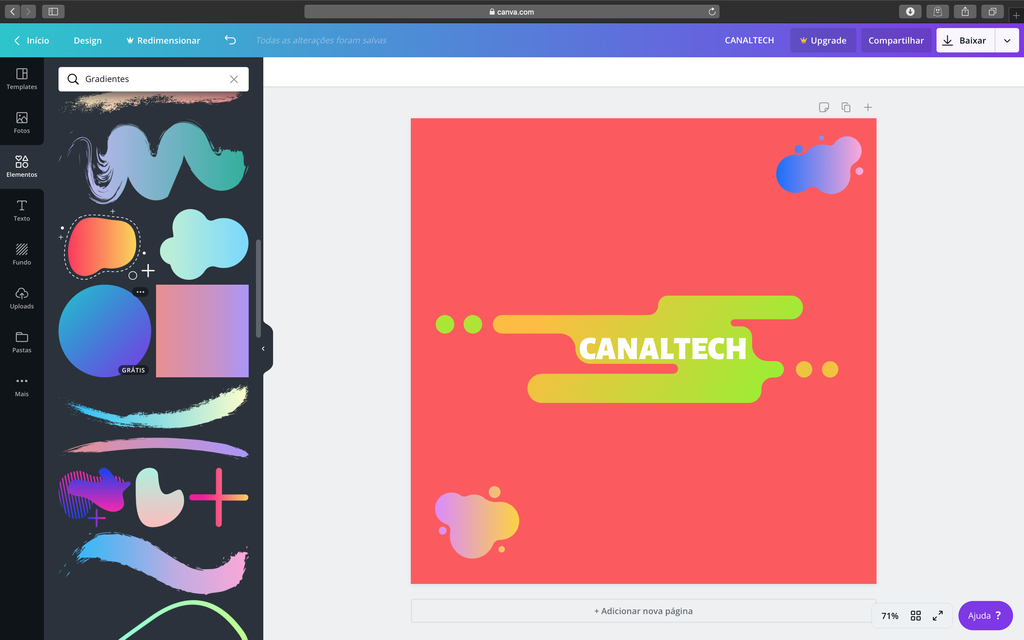1024x640 pixels.
Task: Open options on blue gradient circle
Action: click(x=140, y=292)
